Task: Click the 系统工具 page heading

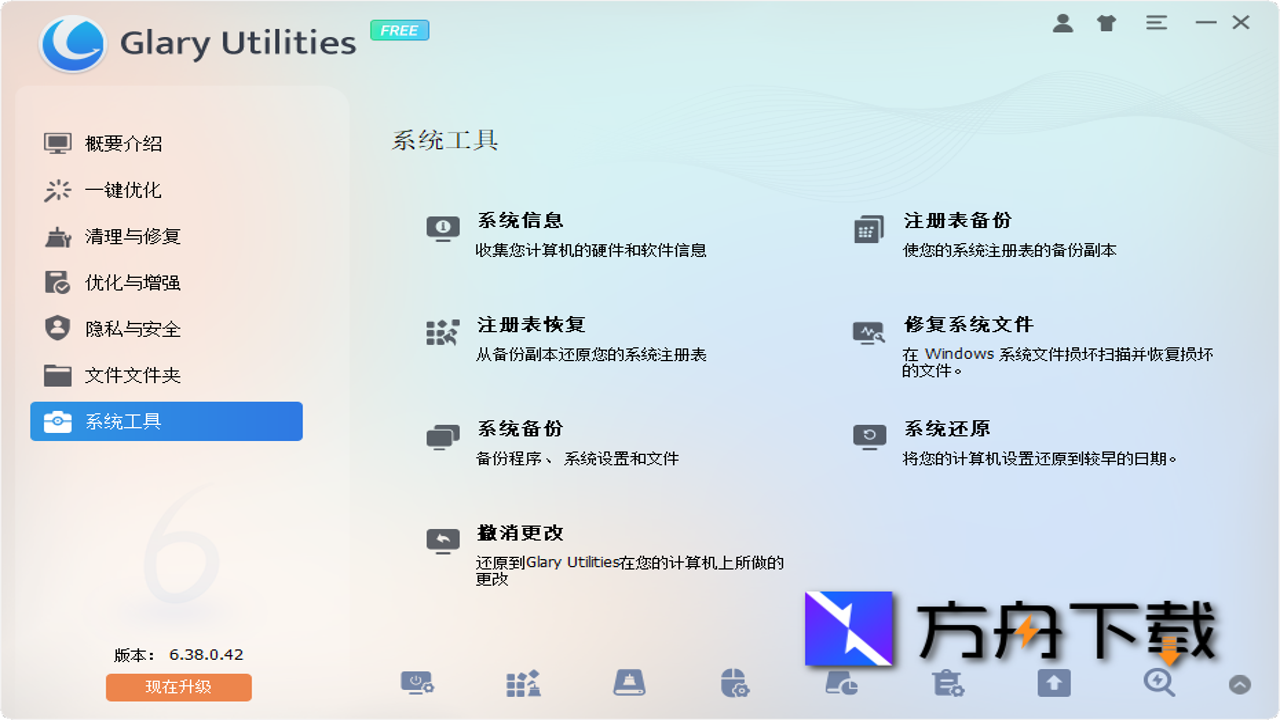Action: 445,140
